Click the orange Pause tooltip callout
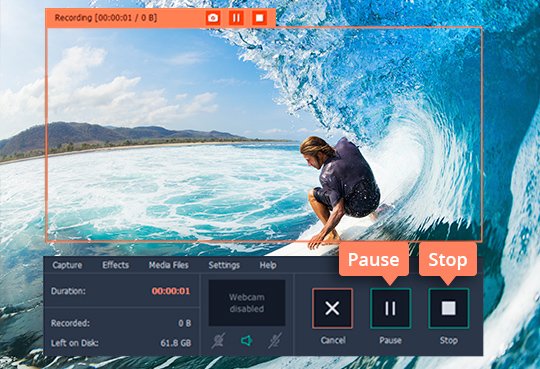This screenshot has width=540, height=369. coord(374,260)
